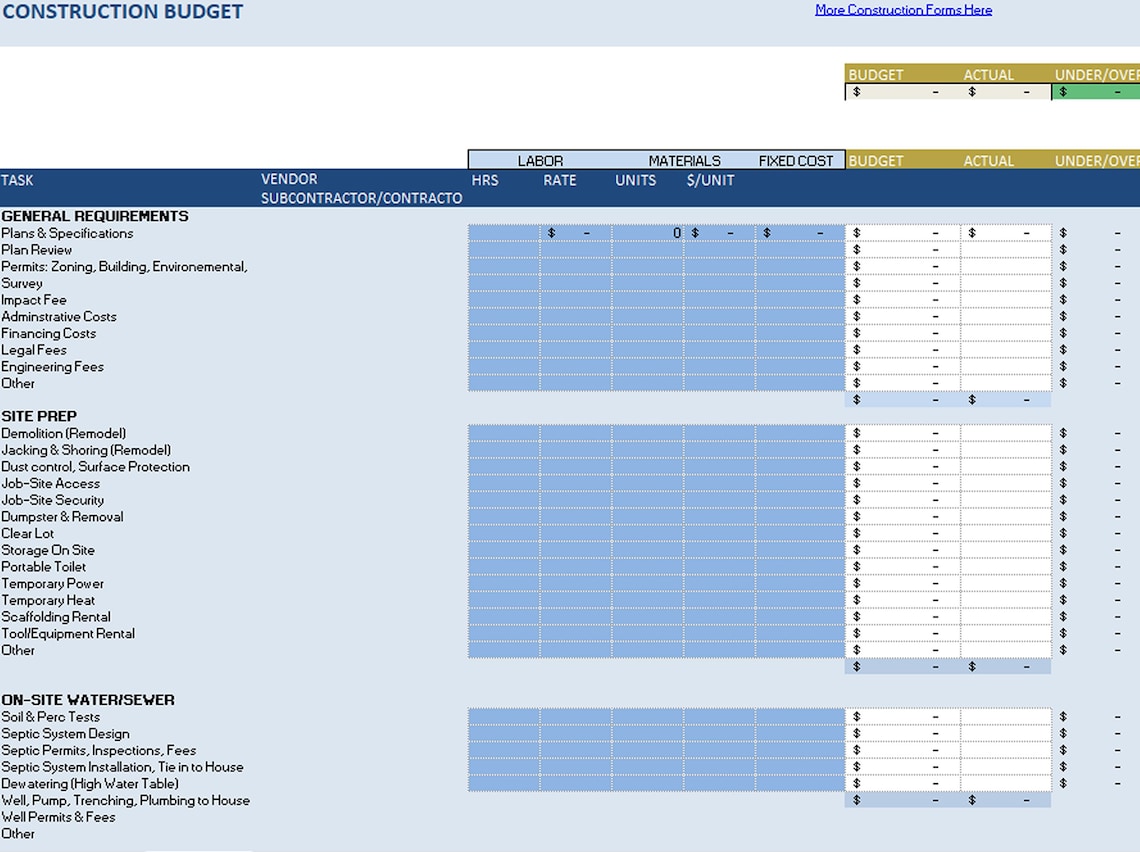
Task: Select the vendor cell for Plan Review
Action: point(360,249)
